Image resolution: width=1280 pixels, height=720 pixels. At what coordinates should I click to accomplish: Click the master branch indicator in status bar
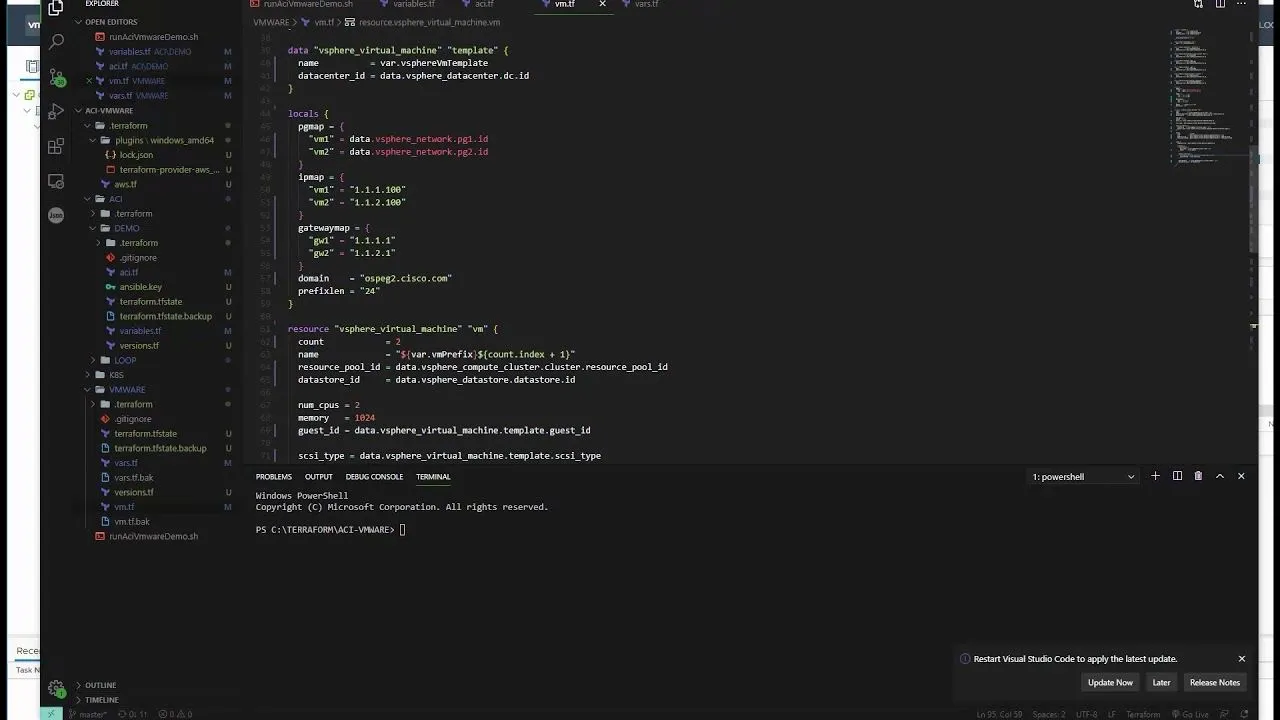pyautogui.click(x=87, y=714)
